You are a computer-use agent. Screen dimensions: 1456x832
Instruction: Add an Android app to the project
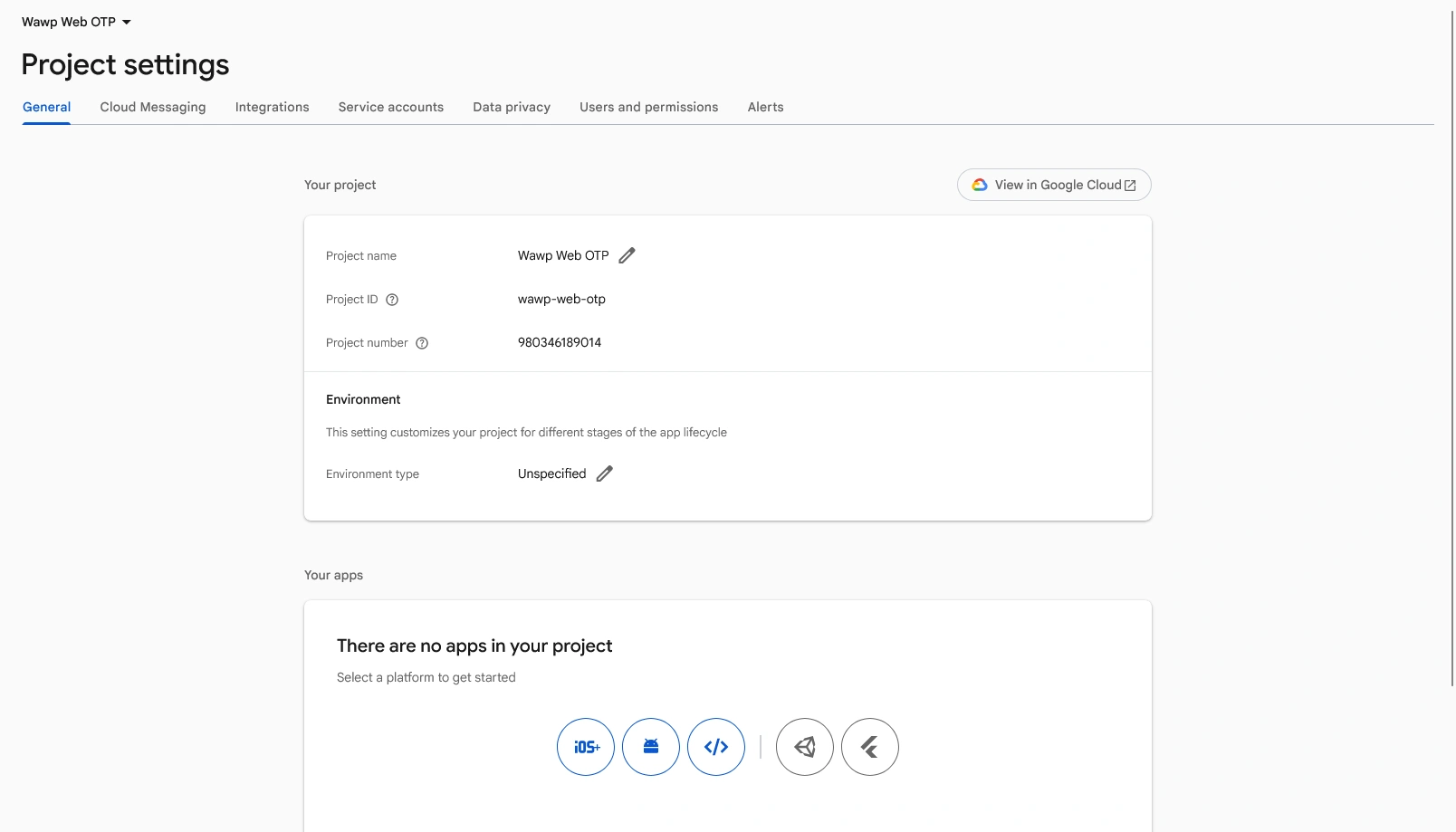pyautogui.click(x=651, y=747)
